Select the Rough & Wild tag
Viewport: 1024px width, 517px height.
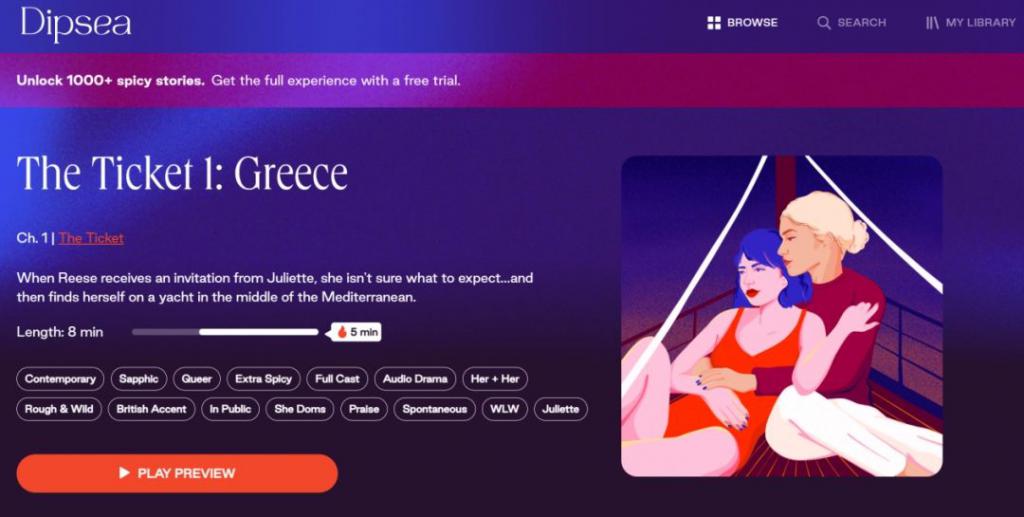pyautogui.click(x=59, y=409)
